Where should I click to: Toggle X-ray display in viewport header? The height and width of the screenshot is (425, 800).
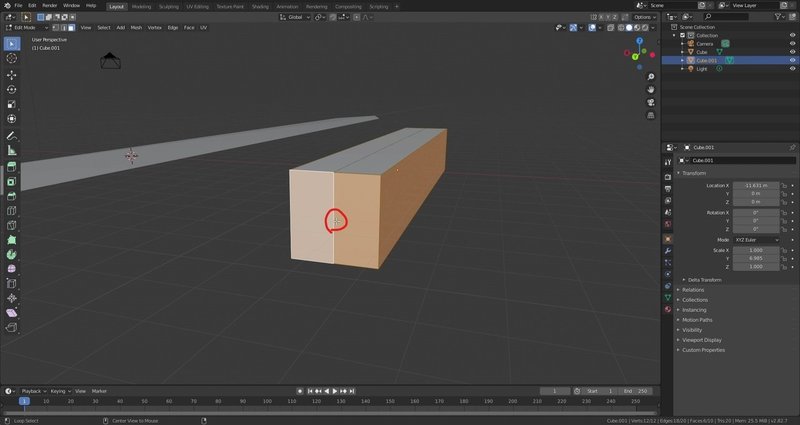click(x=611, y=28)
